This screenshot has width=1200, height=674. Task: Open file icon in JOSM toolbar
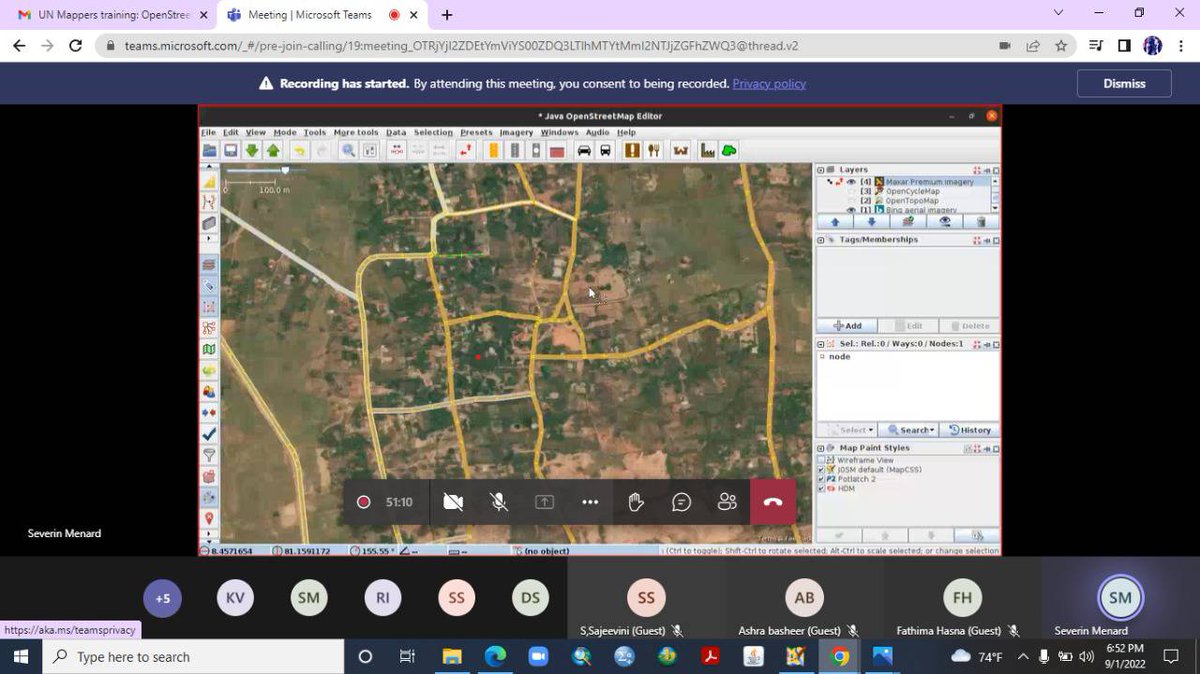click(210, 151)
